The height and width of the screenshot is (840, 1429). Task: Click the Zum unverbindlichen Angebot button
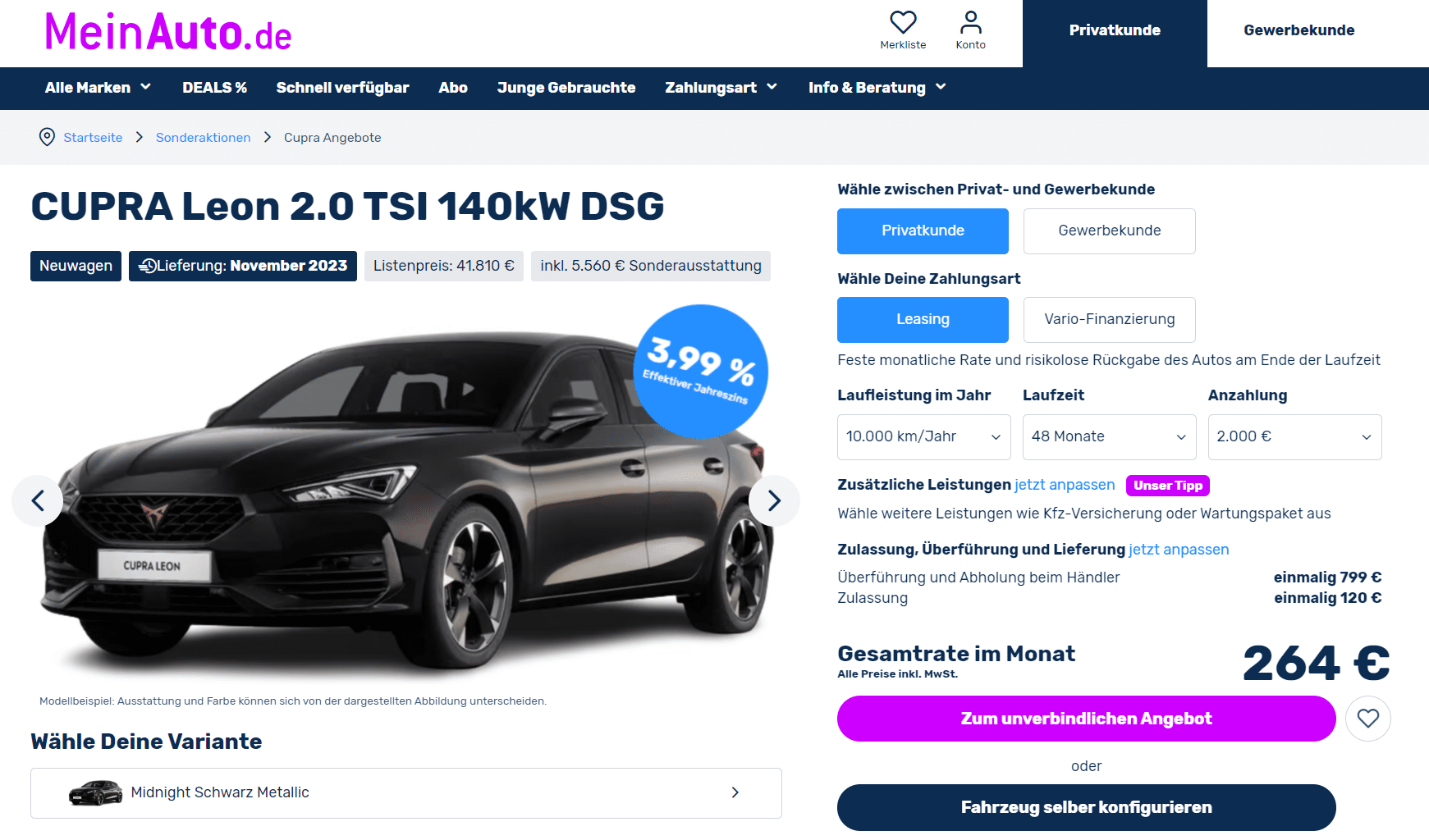click(1086, 719)
